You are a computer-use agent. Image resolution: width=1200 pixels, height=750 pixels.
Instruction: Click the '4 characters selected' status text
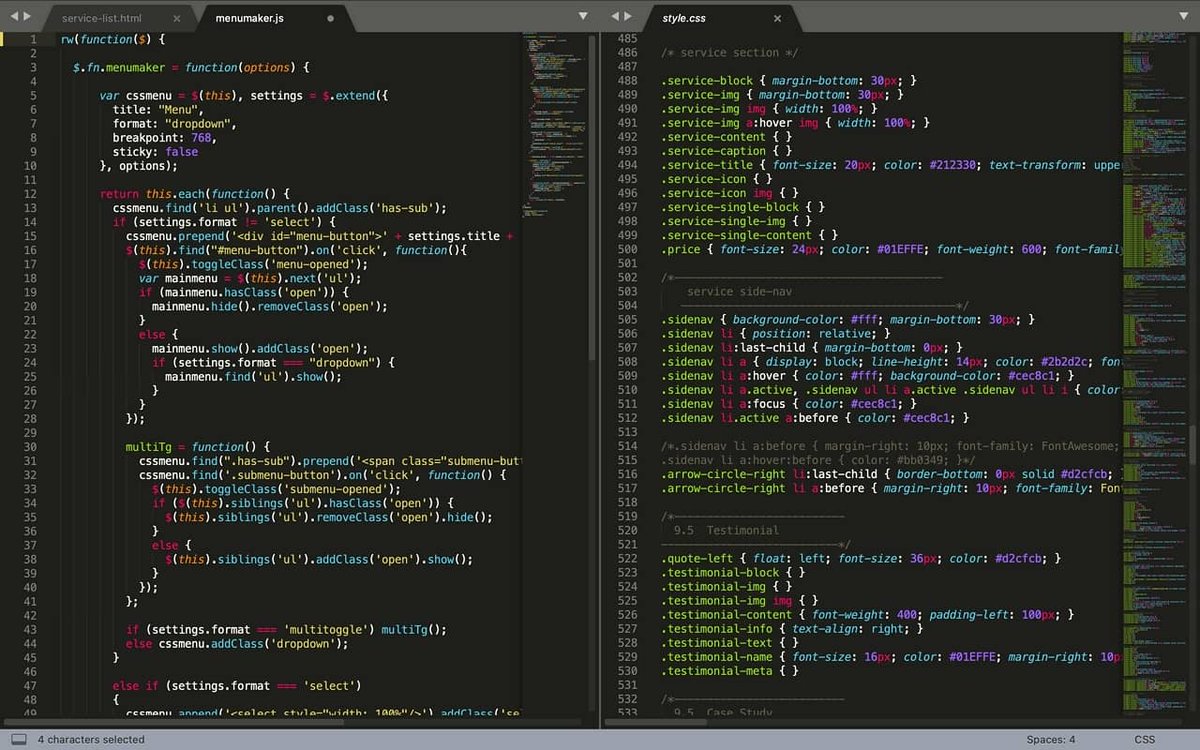91,740
